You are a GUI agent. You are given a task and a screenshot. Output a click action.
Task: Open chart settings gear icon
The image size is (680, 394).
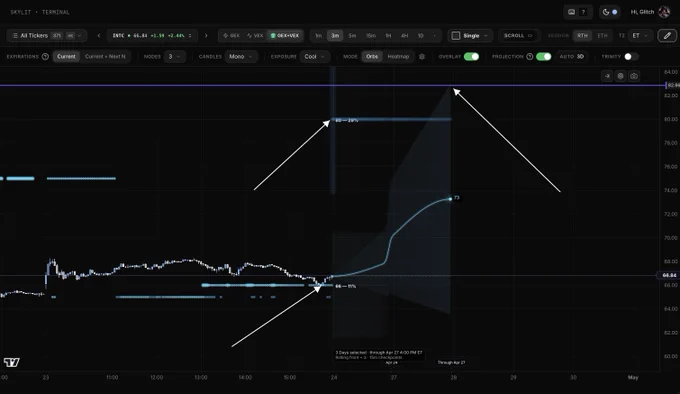[621, 76]
